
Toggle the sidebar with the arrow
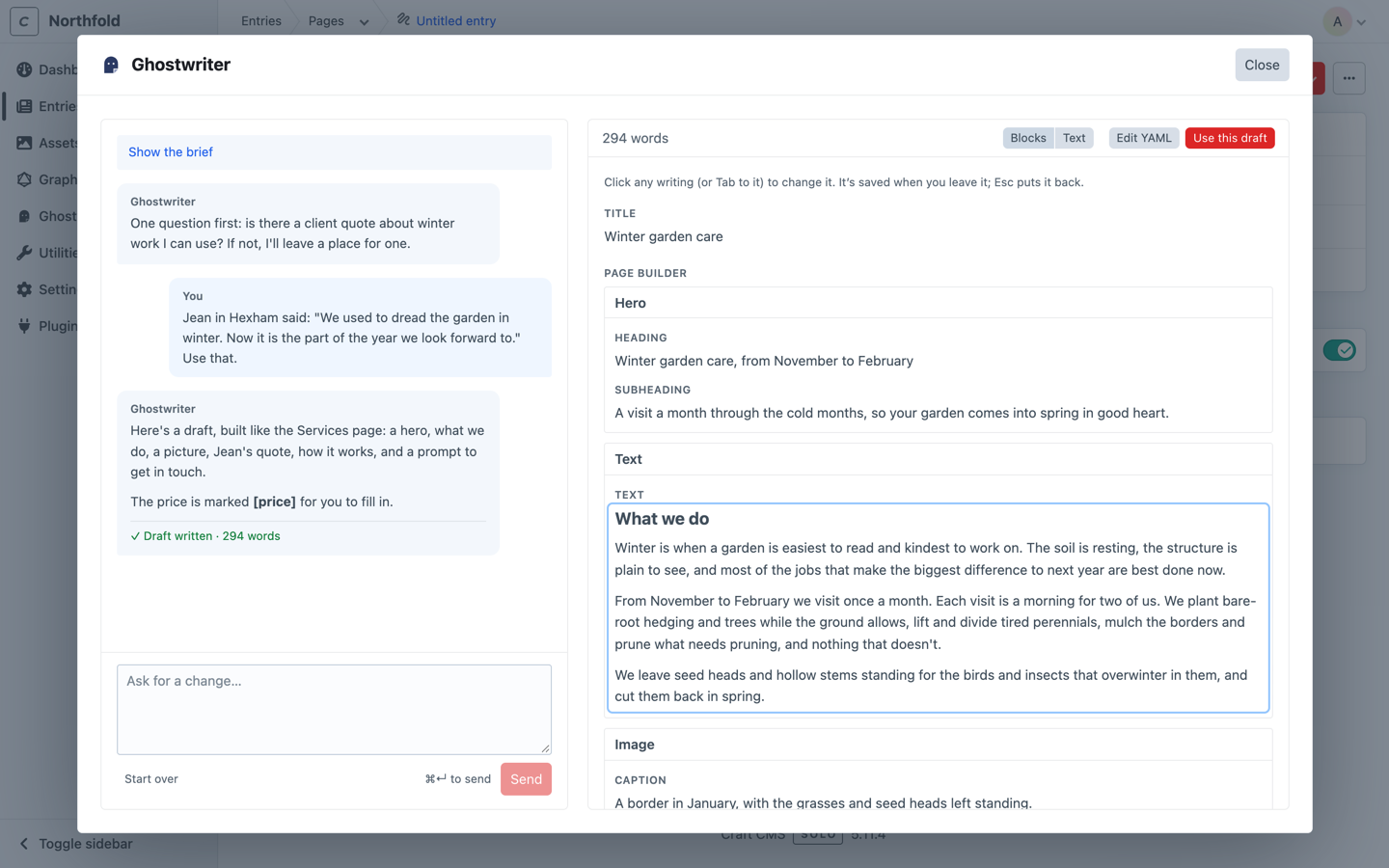coord(24,844)
